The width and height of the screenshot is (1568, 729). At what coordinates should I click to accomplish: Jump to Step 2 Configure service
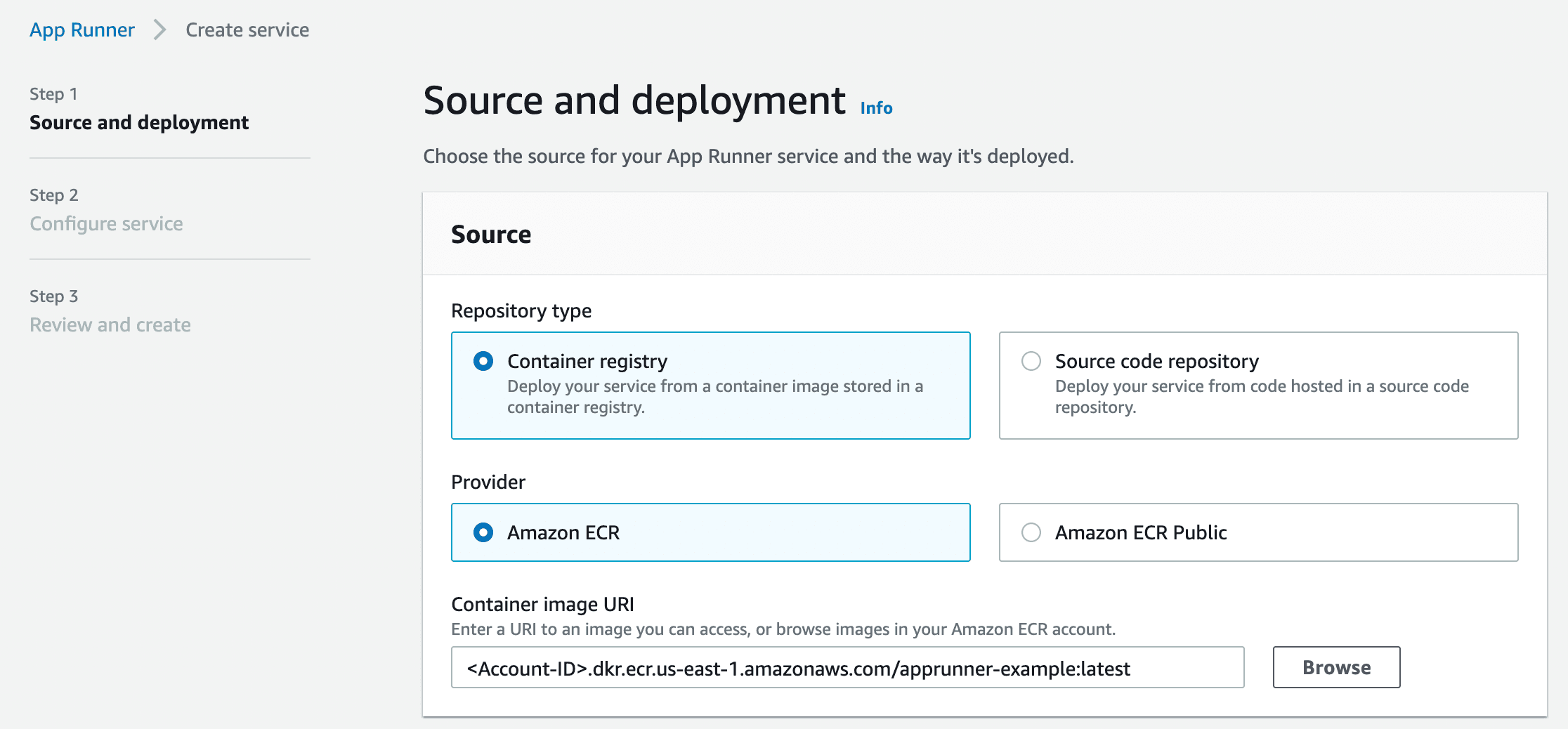coord(106,224)
